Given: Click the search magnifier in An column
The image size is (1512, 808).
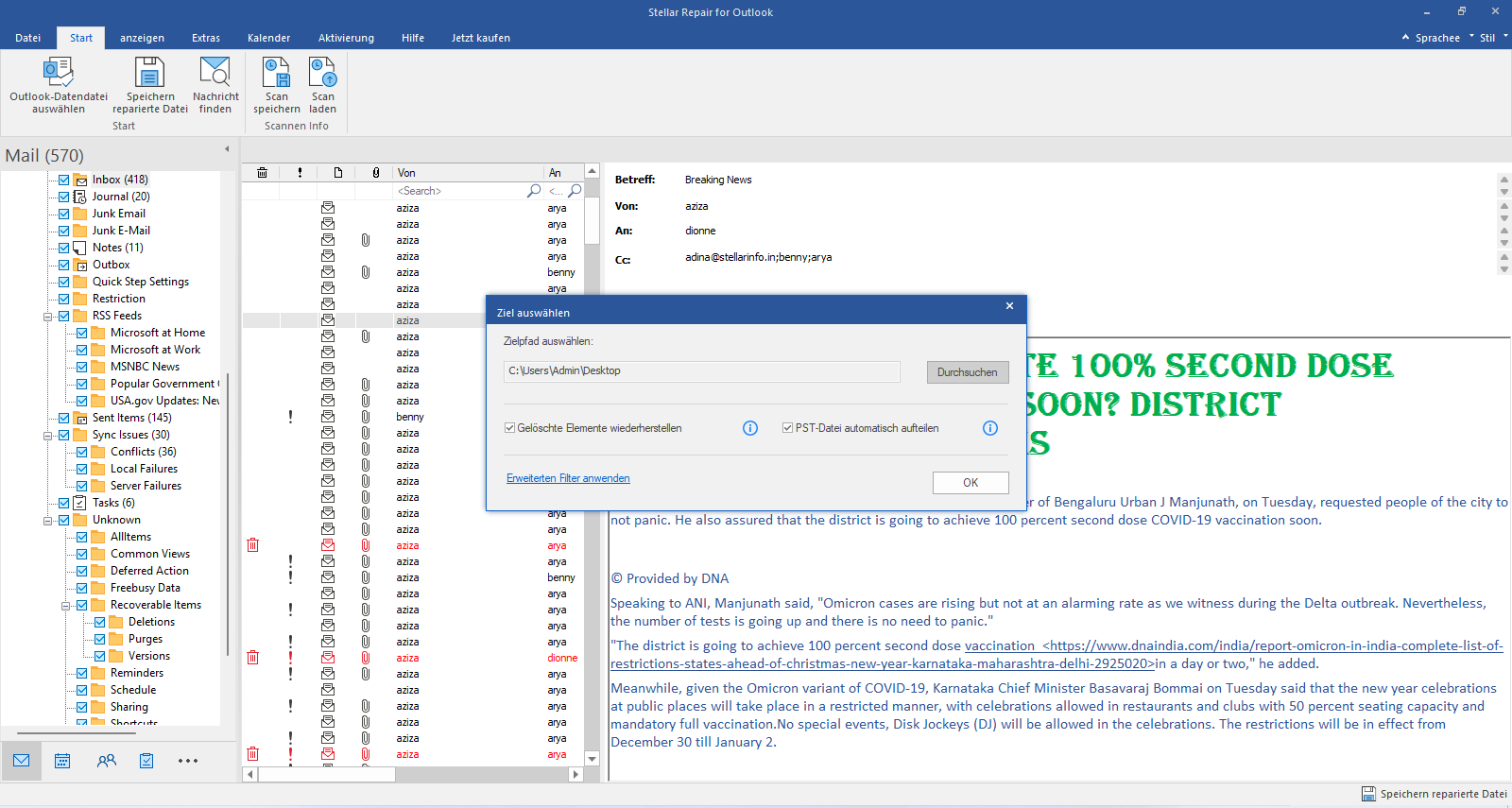Looking at the screenshot, I should pyautogui.click(x=575, y=191).
